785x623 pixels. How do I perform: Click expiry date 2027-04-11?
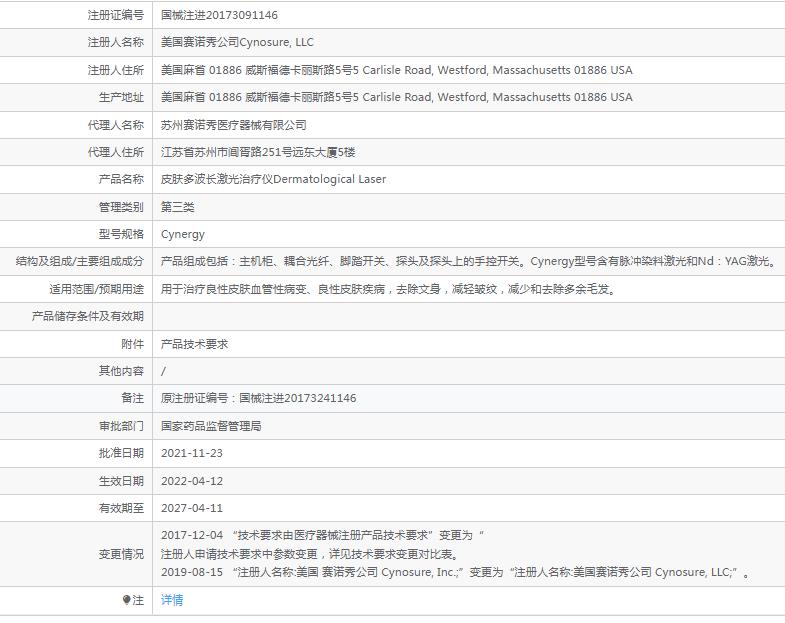point(192,508)
